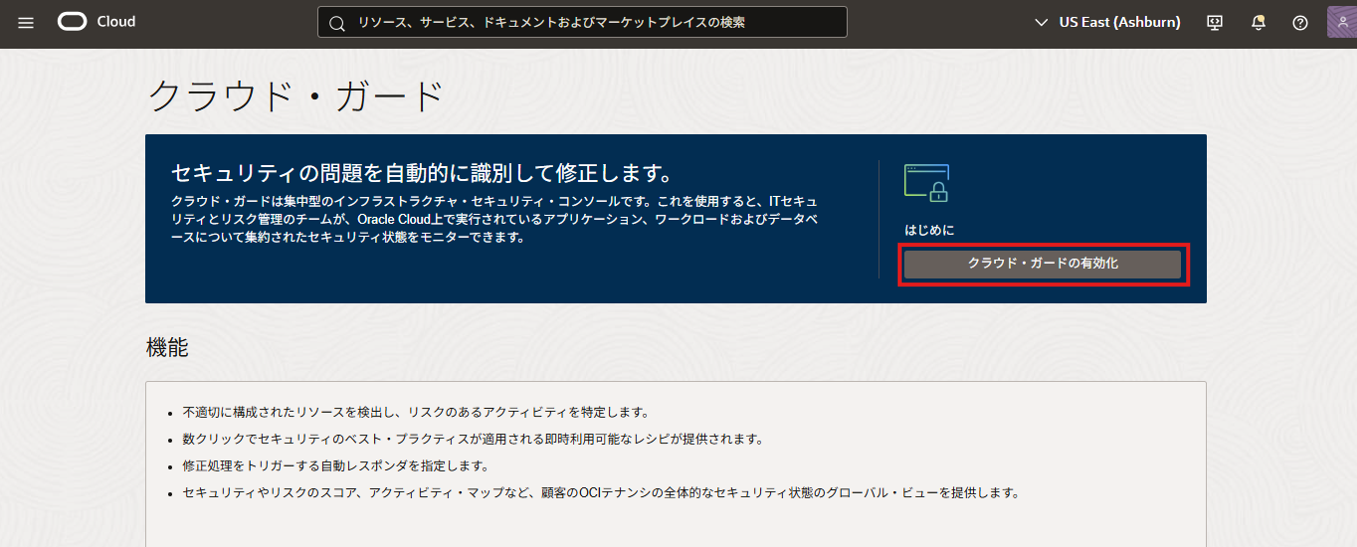Viewport: 1357px width, 547px height.
Task: Open the user profile avatar menu
Action: (1341, 22)
